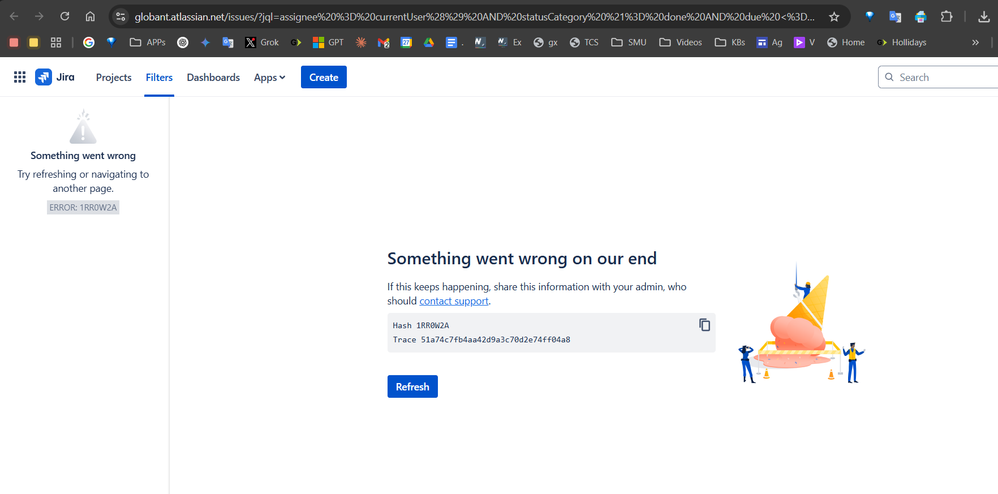Click the Jira logo
Viewport: 998px width, 494px height.
55,77
